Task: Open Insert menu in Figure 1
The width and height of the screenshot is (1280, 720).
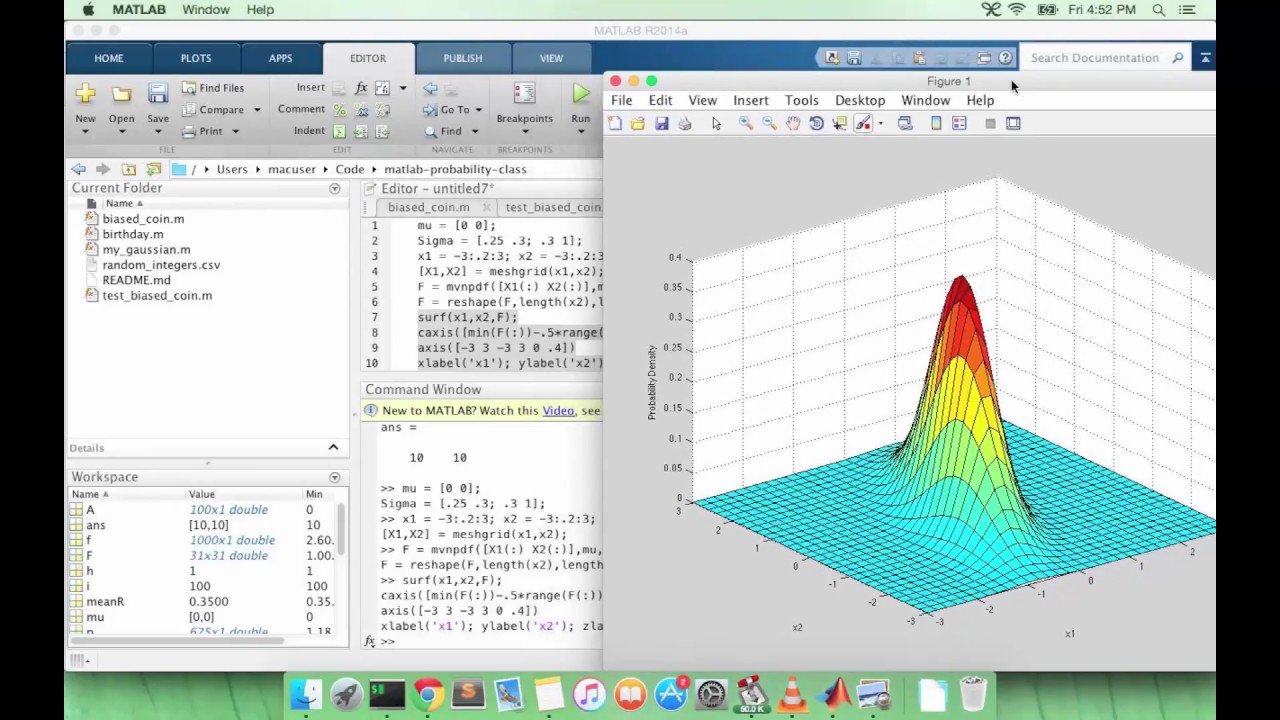Action: coord(750,100)
